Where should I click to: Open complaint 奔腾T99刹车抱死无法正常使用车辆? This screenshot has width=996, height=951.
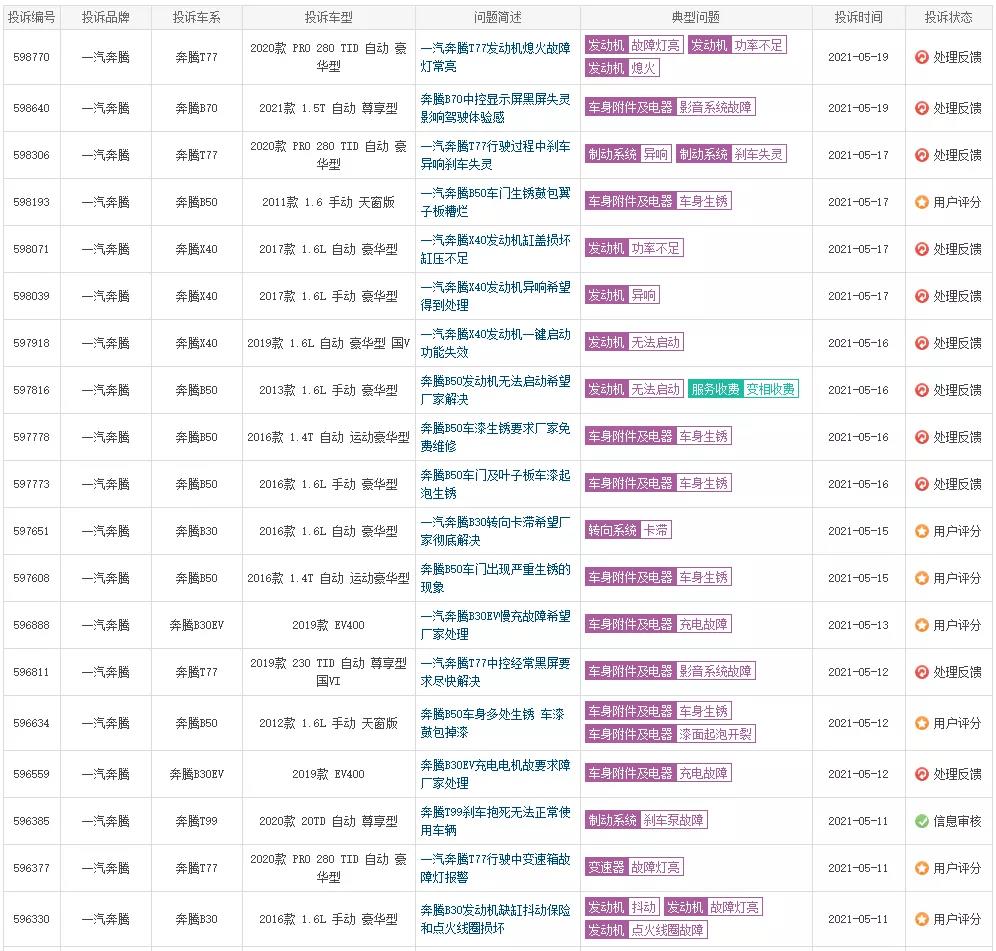495,821
